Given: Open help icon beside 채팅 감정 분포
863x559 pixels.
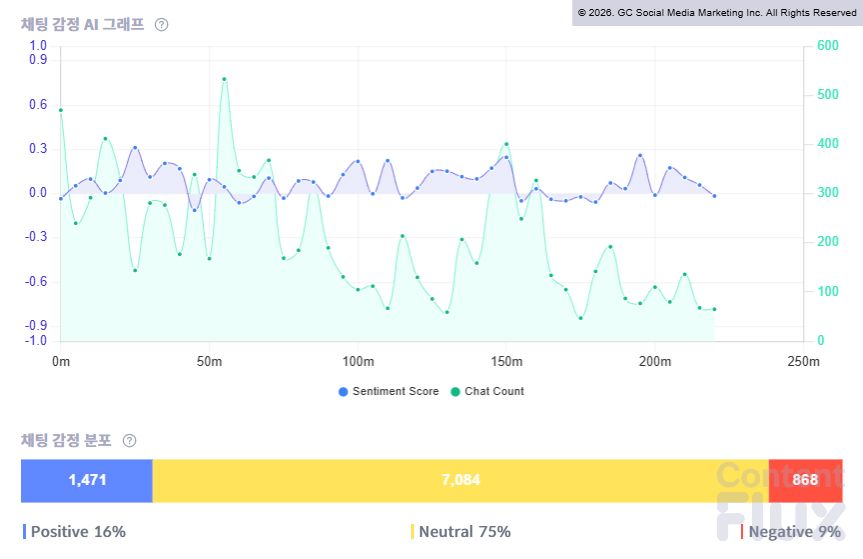Looking at the screenshot, I should coord(129,441).
